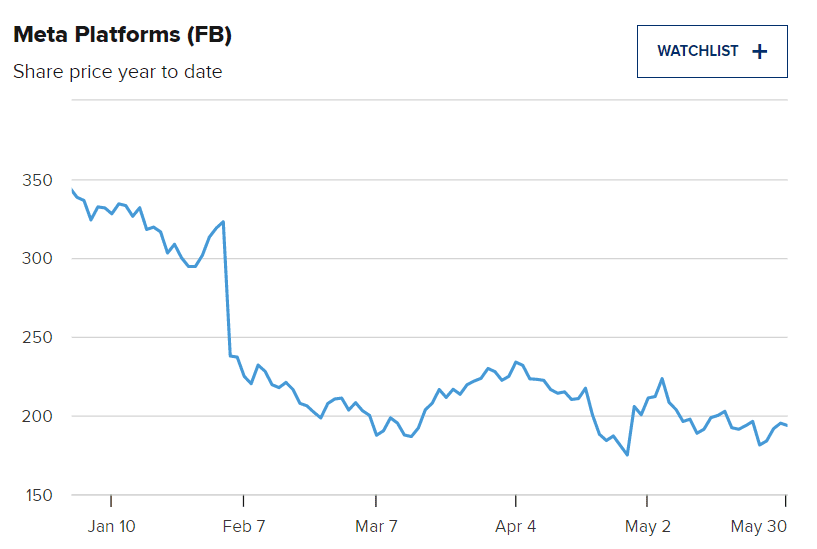Click the Apr 4 axis label

tap(516, 526)
